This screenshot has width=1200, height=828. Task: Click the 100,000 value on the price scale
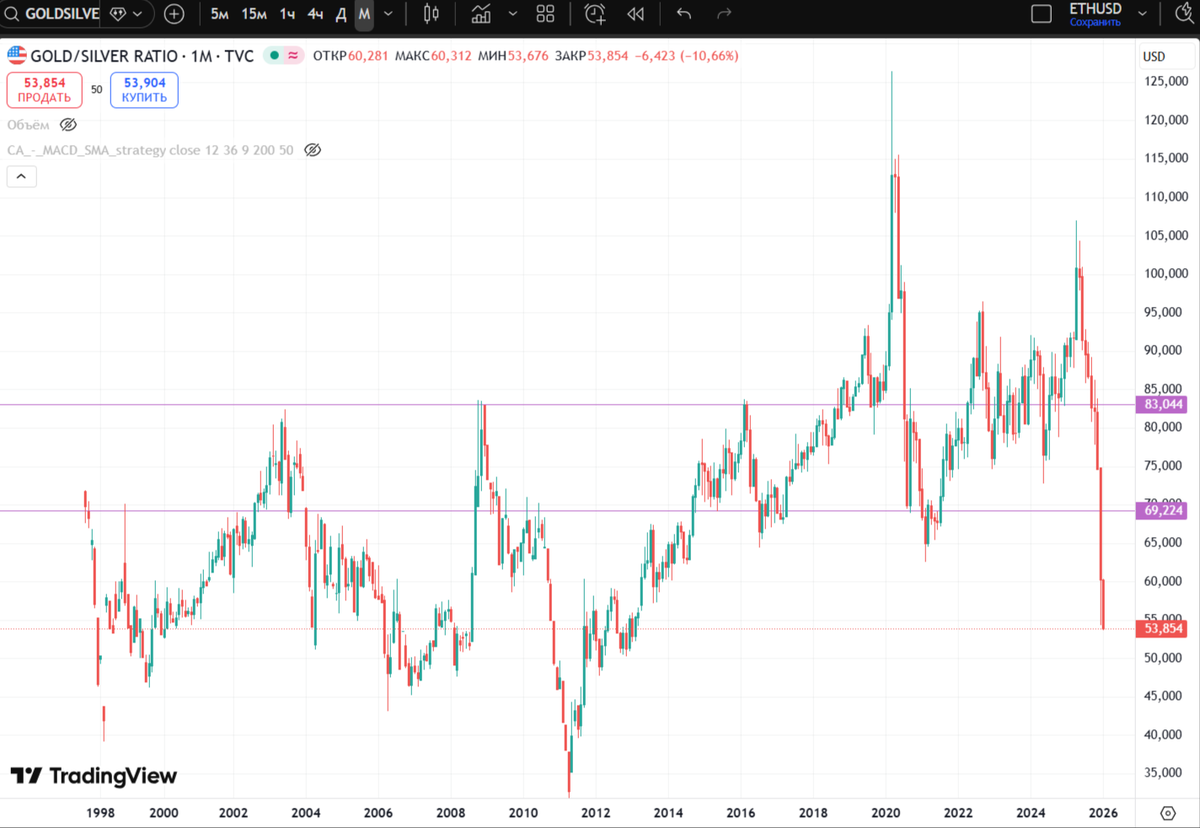(x=1166, y=274)
